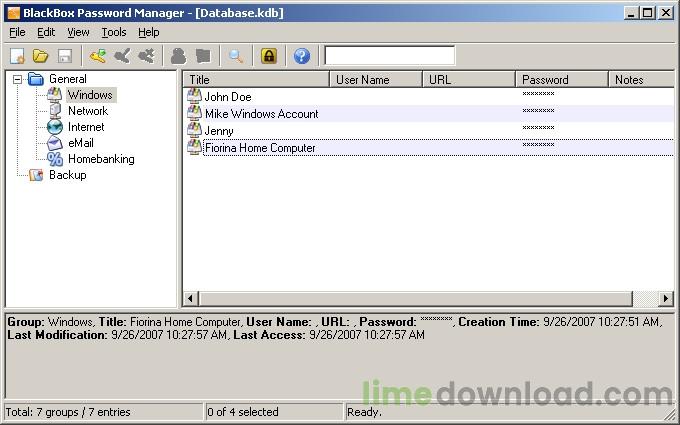Click the New Database toolbar icon

18,56
